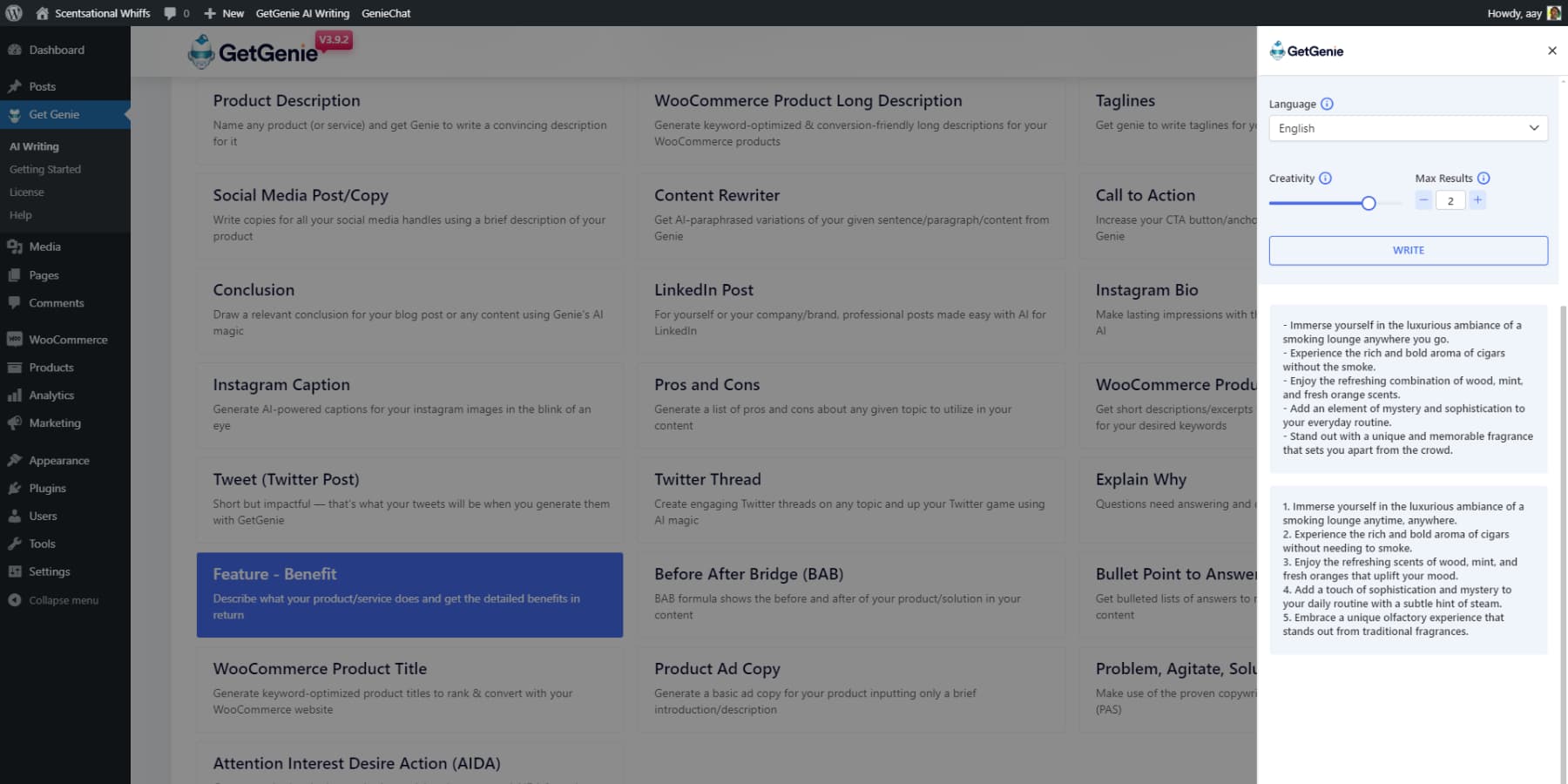Open Comments from the sidebar bubble icon
This screenshot has width=1568, height=784.
coord(15,302)
